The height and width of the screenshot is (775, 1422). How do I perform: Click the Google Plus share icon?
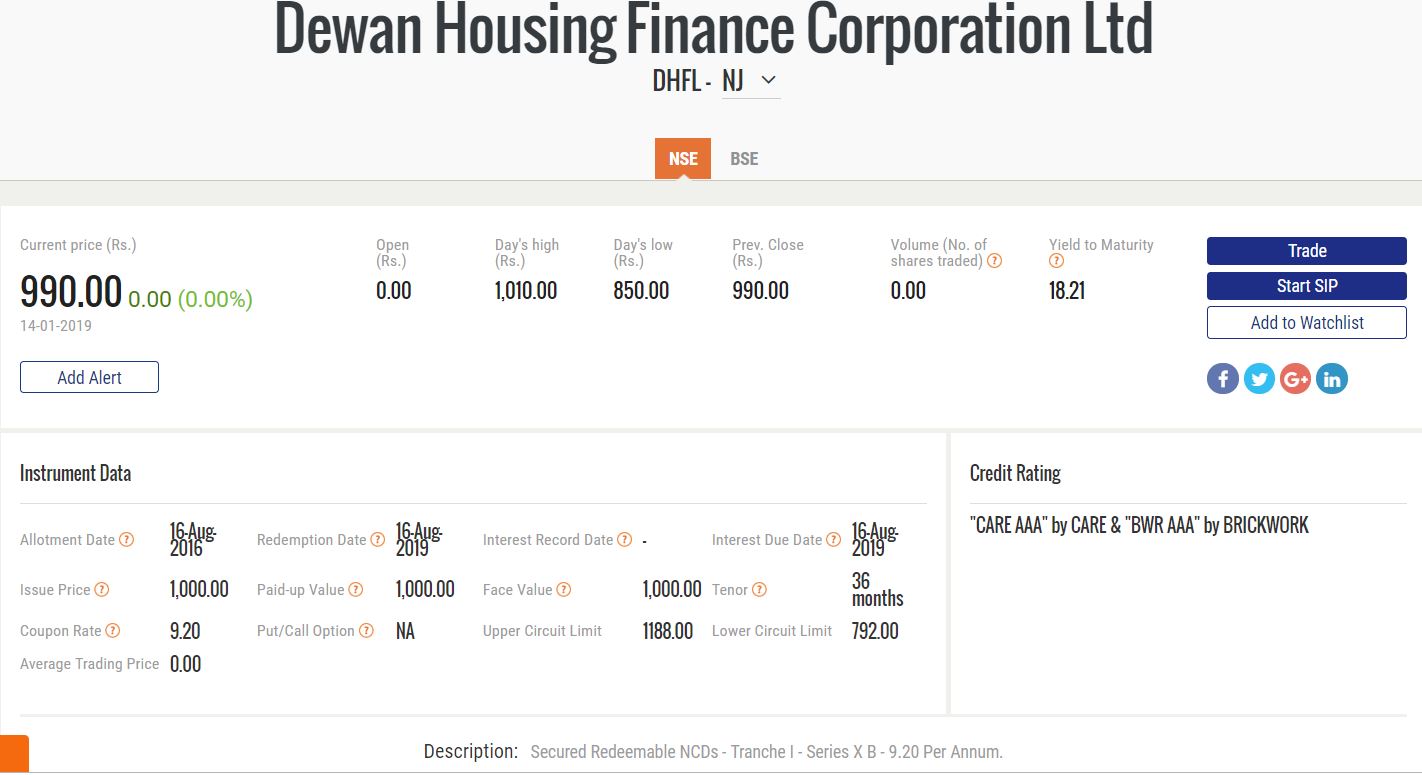click(x=1295, y=379)
